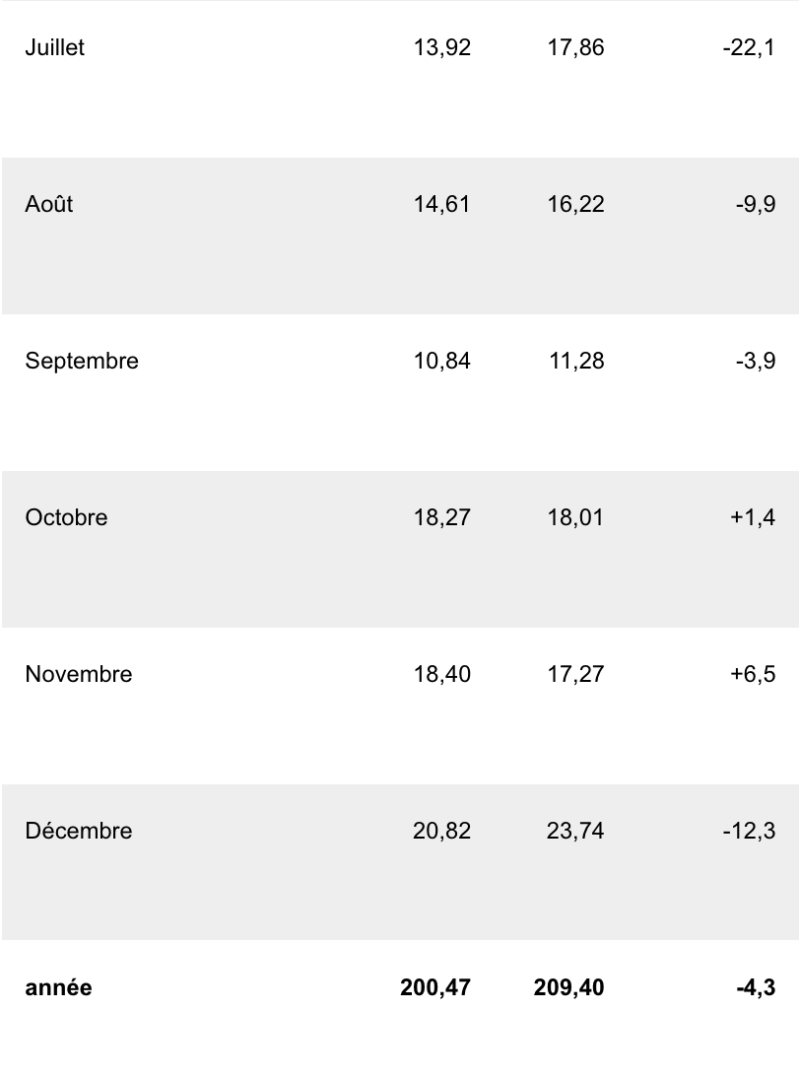Select the value 13,92 for Juillet

click(x=441, y=48)
